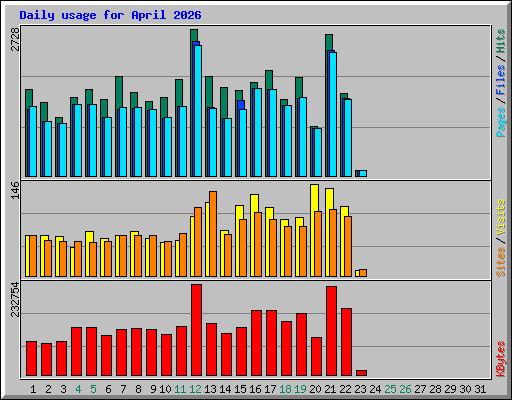Click the red KBytes bar for day 21

click(331, 331)
